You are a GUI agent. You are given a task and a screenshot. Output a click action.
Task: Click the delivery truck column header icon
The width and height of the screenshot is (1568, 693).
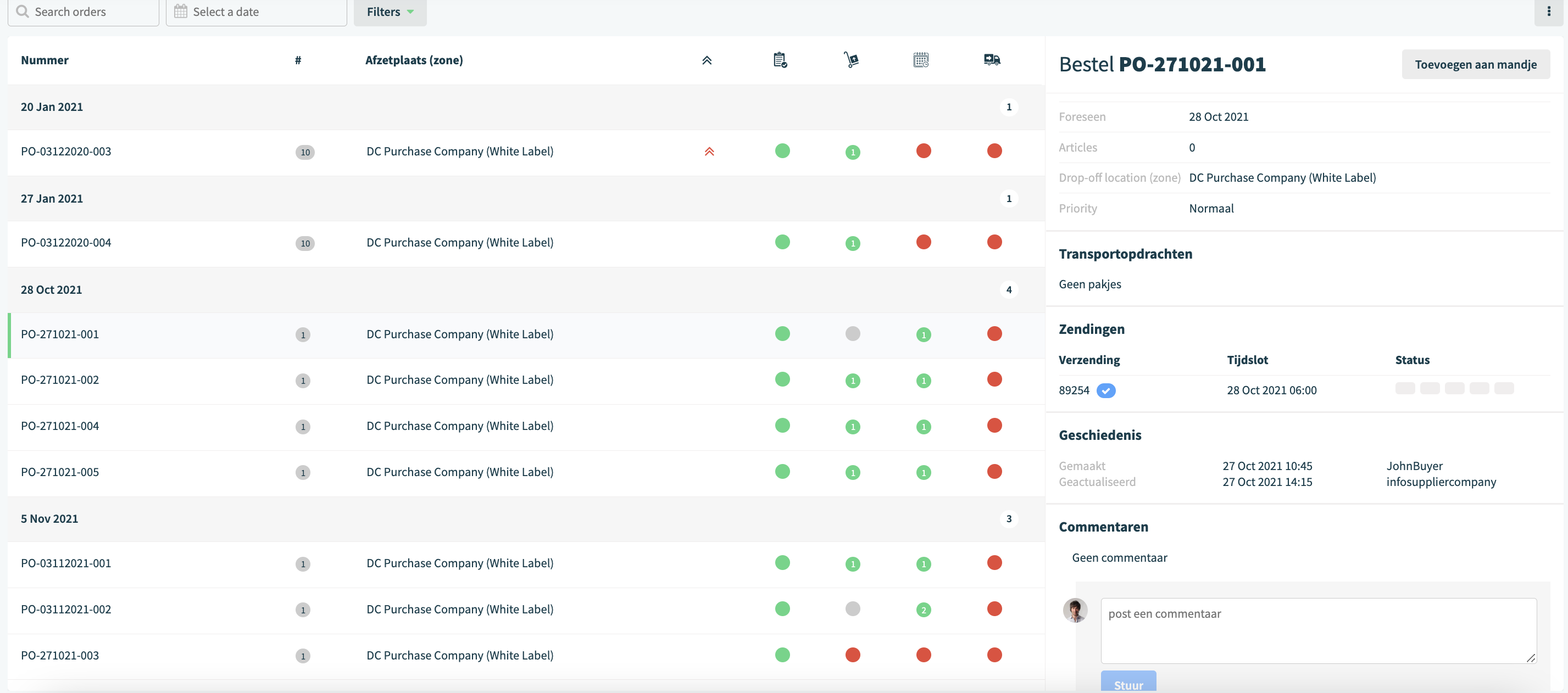(992, 60)
